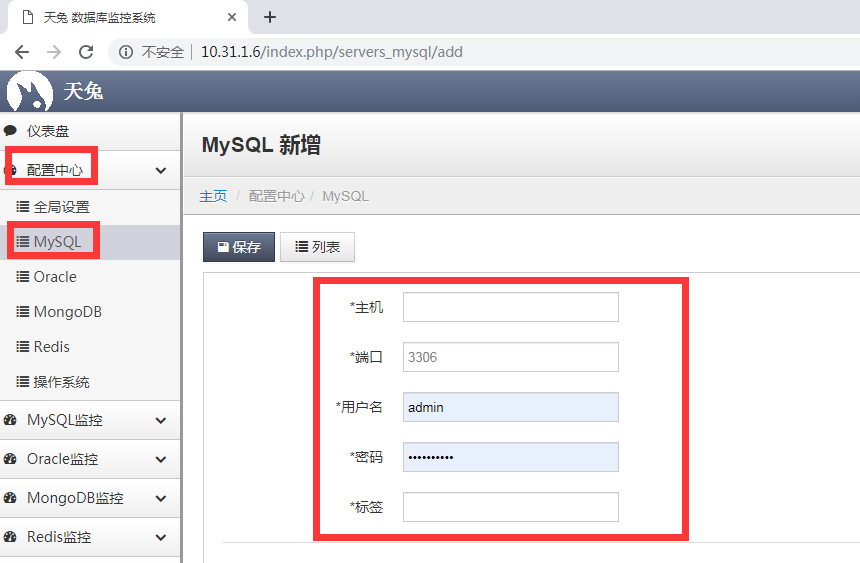
Task: Click MySQL in breadcrumb
Action: [x=346, y=196]
